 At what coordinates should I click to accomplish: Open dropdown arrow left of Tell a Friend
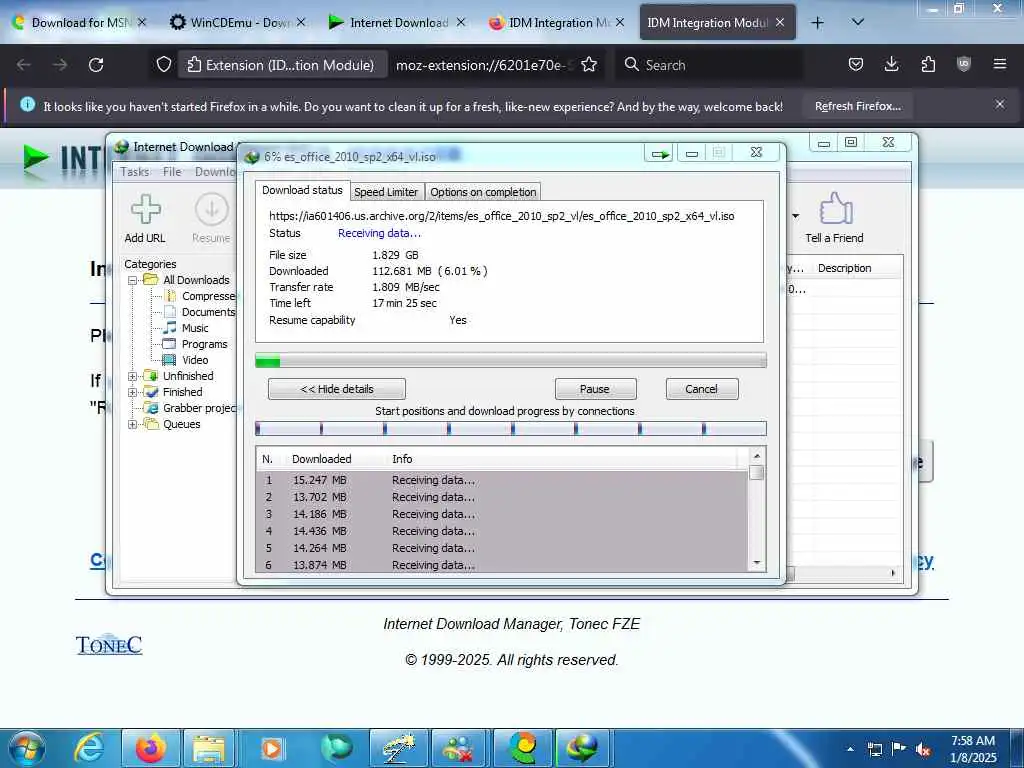point(795,216)
